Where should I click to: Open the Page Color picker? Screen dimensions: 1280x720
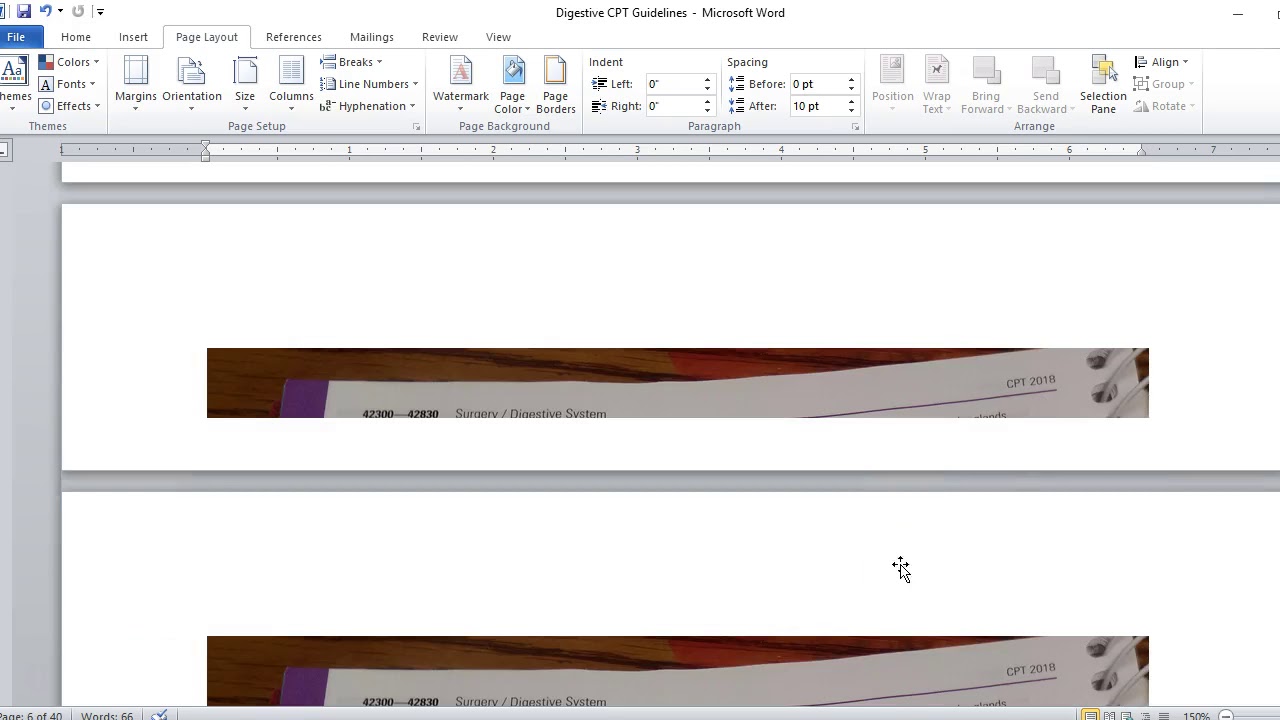512,84
